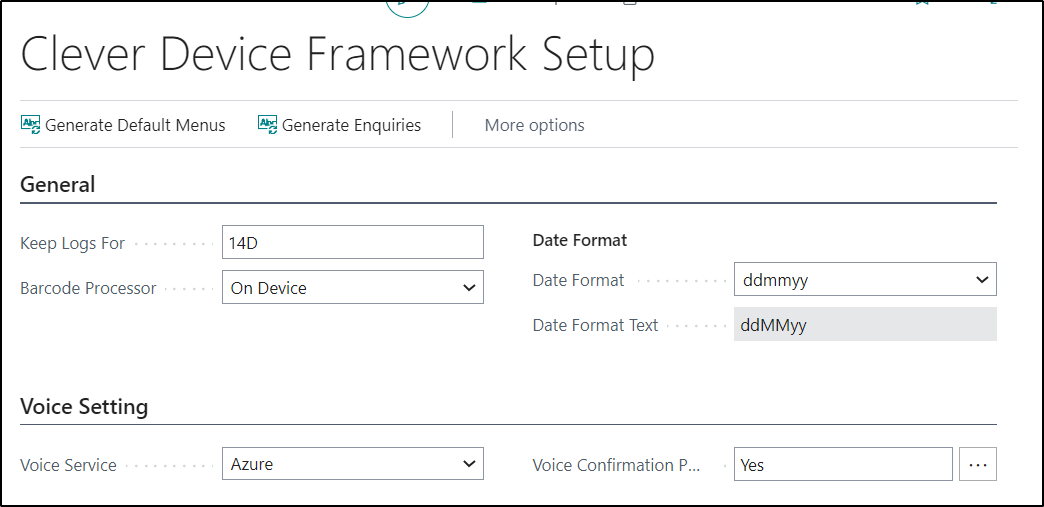Show More options in action bar
Image resolution: width=1044 pixels, height=507 pixels.
point(534,125)
